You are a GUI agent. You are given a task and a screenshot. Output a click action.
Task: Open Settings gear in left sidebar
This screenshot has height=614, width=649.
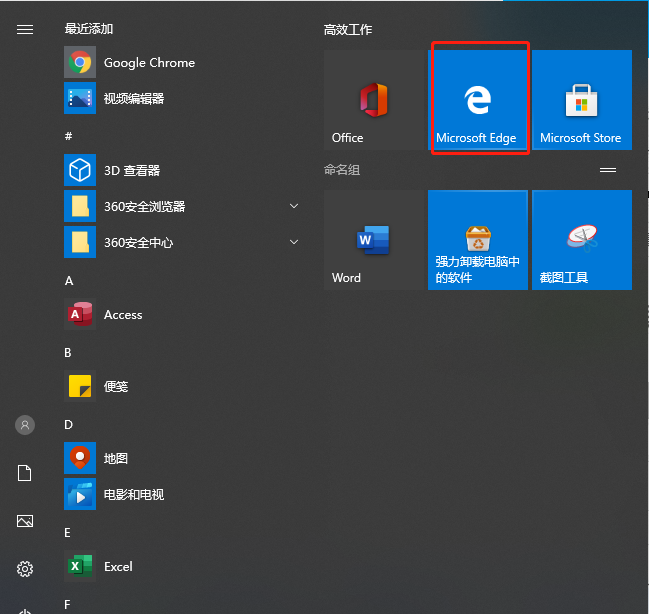[25, 569]
